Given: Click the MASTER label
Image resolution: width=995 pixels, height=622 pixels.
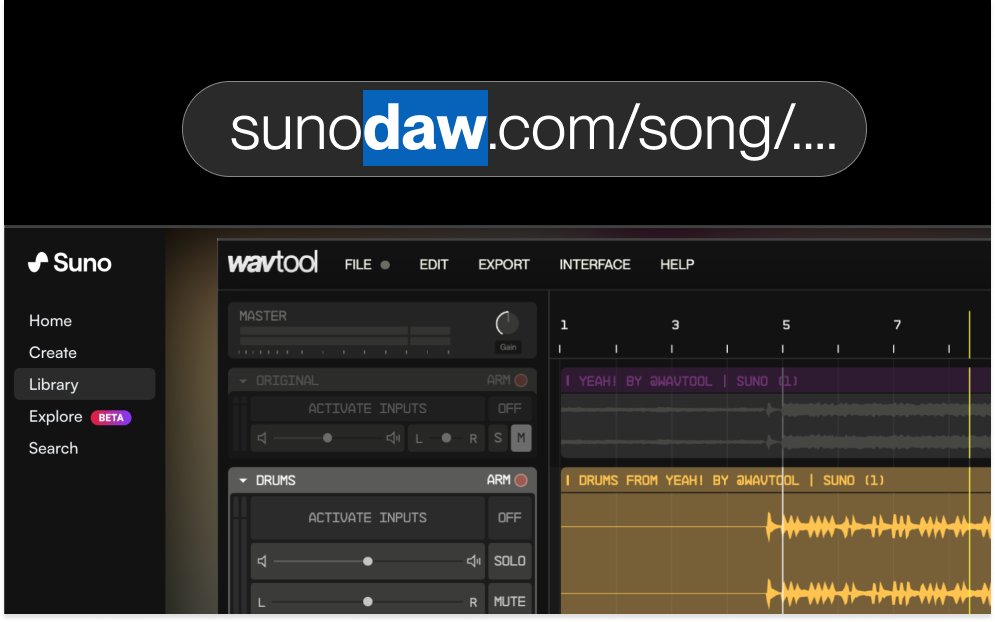Looking at the screenshot, I should [263, 315].
